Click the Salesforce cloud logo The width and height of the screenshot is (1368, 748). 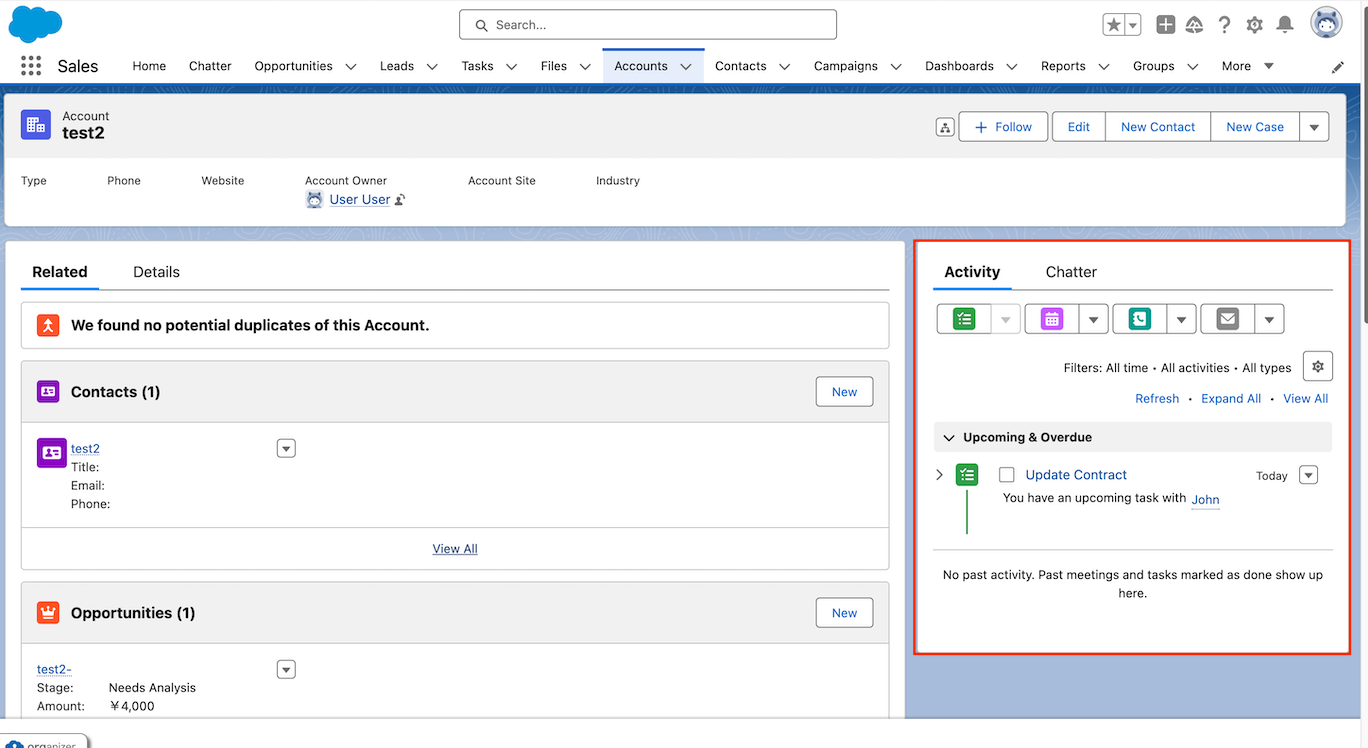35,24
